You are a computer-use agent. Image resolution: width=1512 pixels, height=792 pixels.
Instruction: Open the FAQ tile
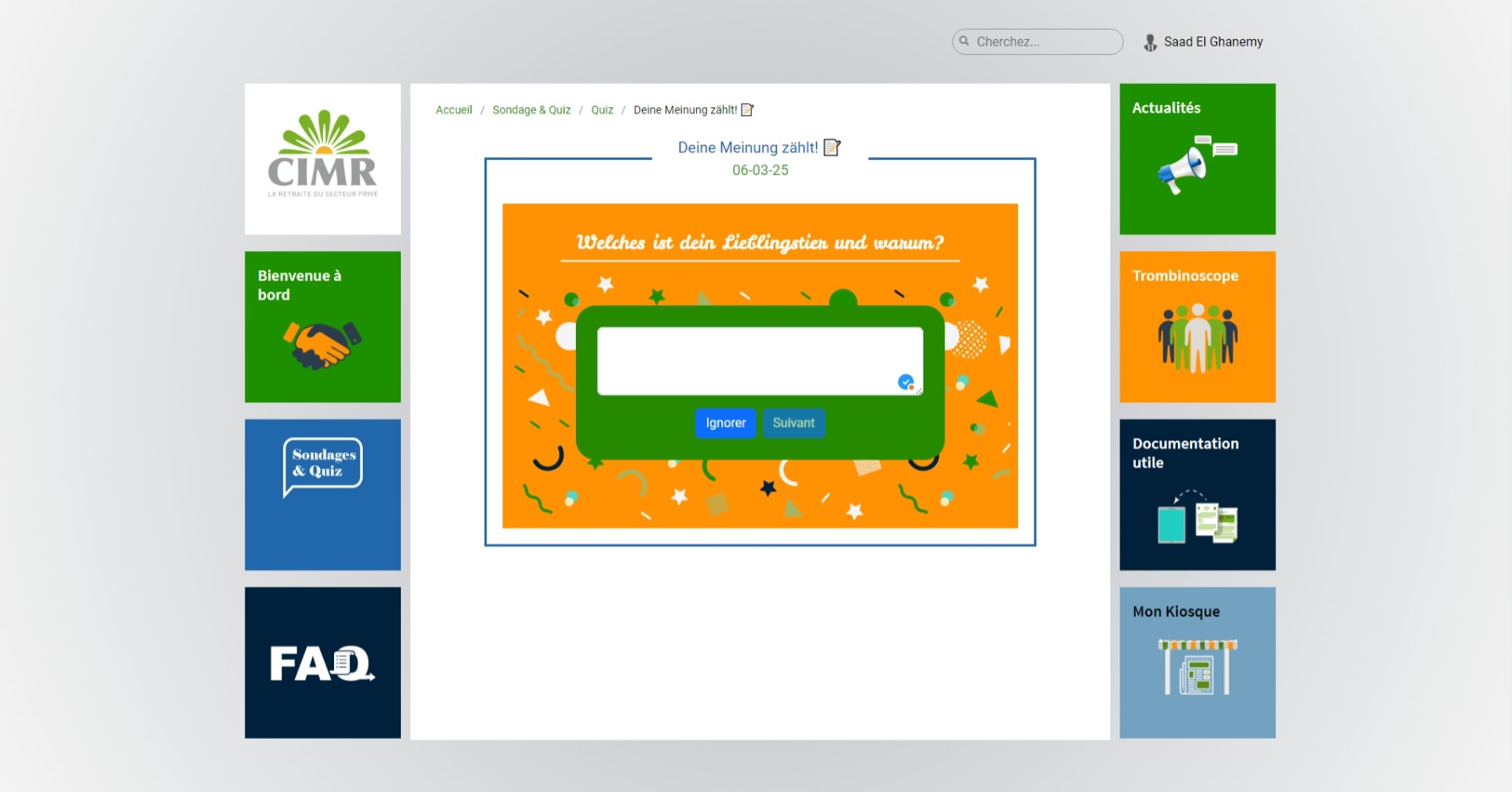322,663
